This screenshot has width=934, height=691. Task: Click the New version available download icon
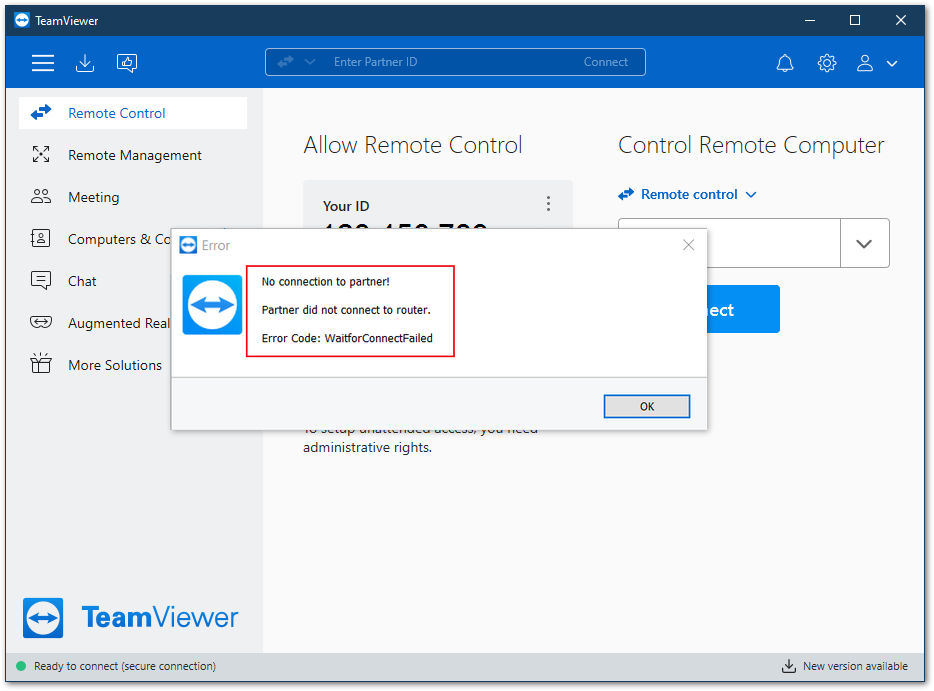789,666
